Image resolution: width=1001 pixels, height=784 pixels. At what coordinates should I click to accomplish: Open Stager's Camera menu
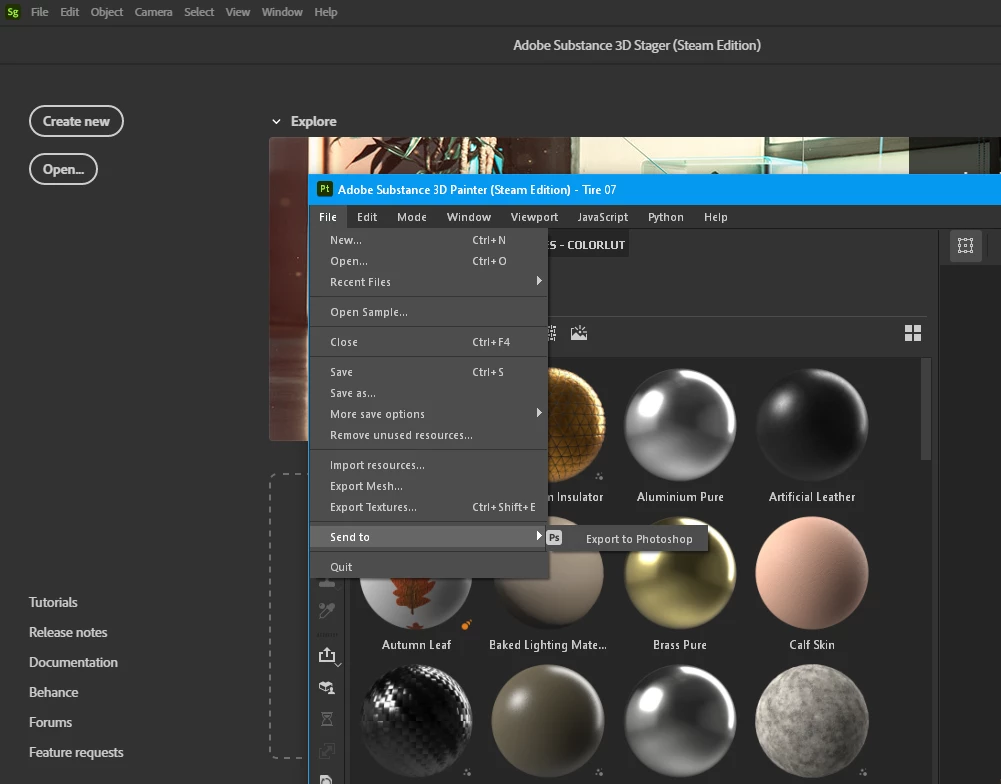(153, 11)
